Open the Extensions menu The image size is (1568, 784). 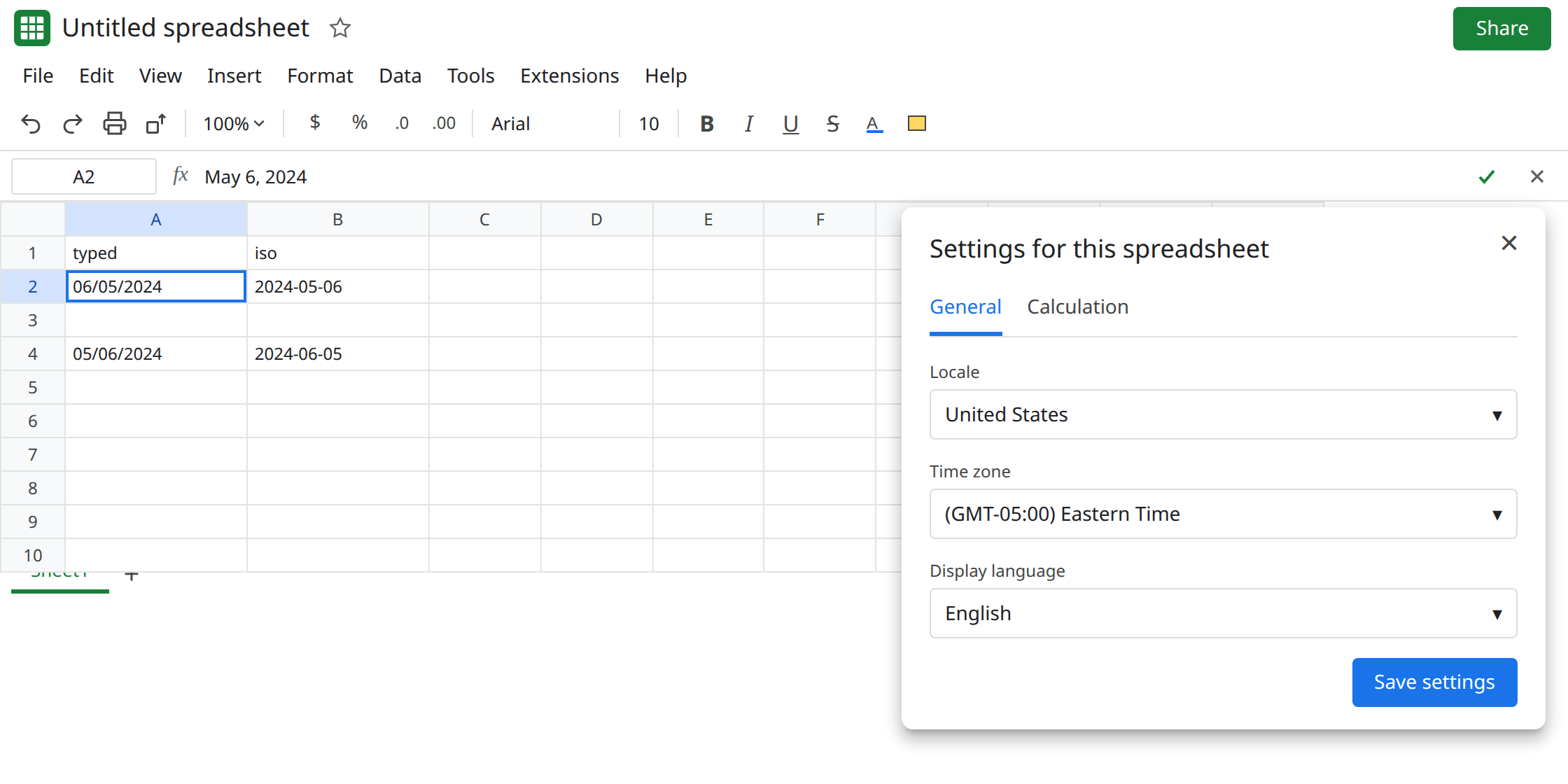[569, 76]
